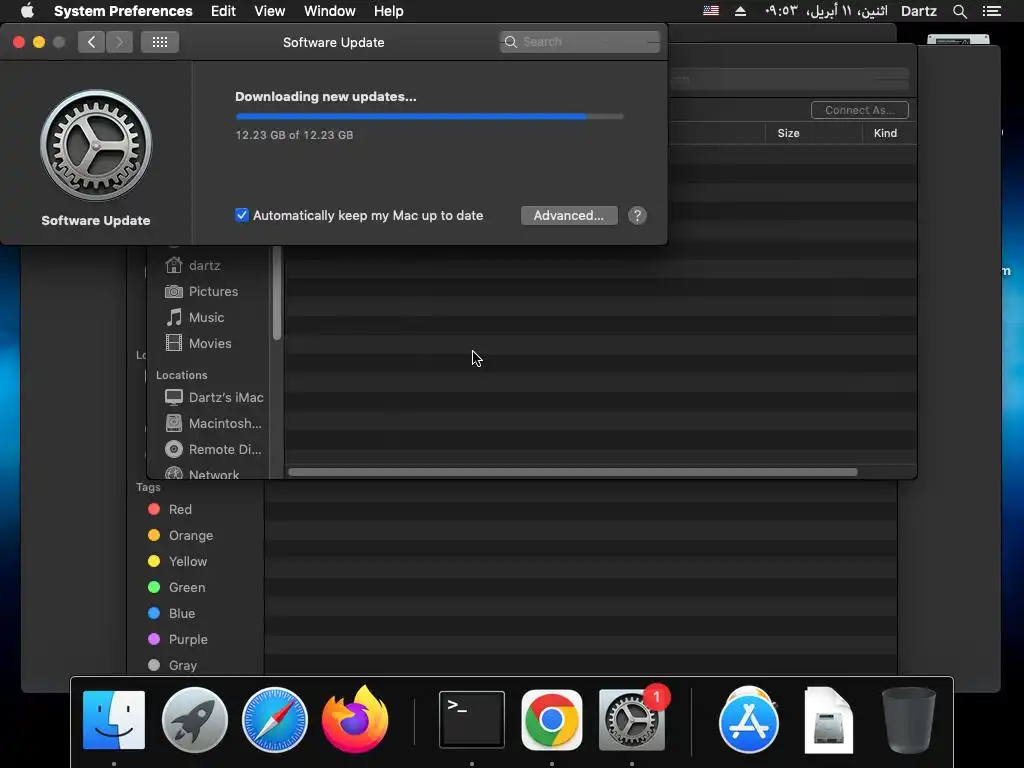
Task: Select dartz home folder in Finder sidebar
Action: (204, 265)
